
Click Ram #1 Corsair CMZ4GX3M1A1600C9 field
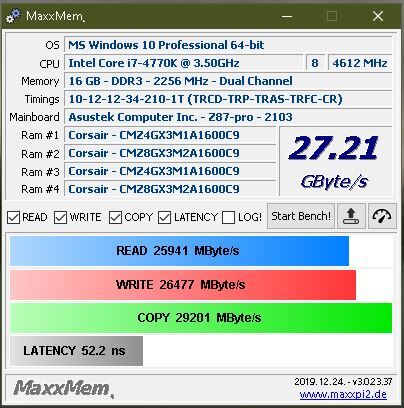point(170,135)
